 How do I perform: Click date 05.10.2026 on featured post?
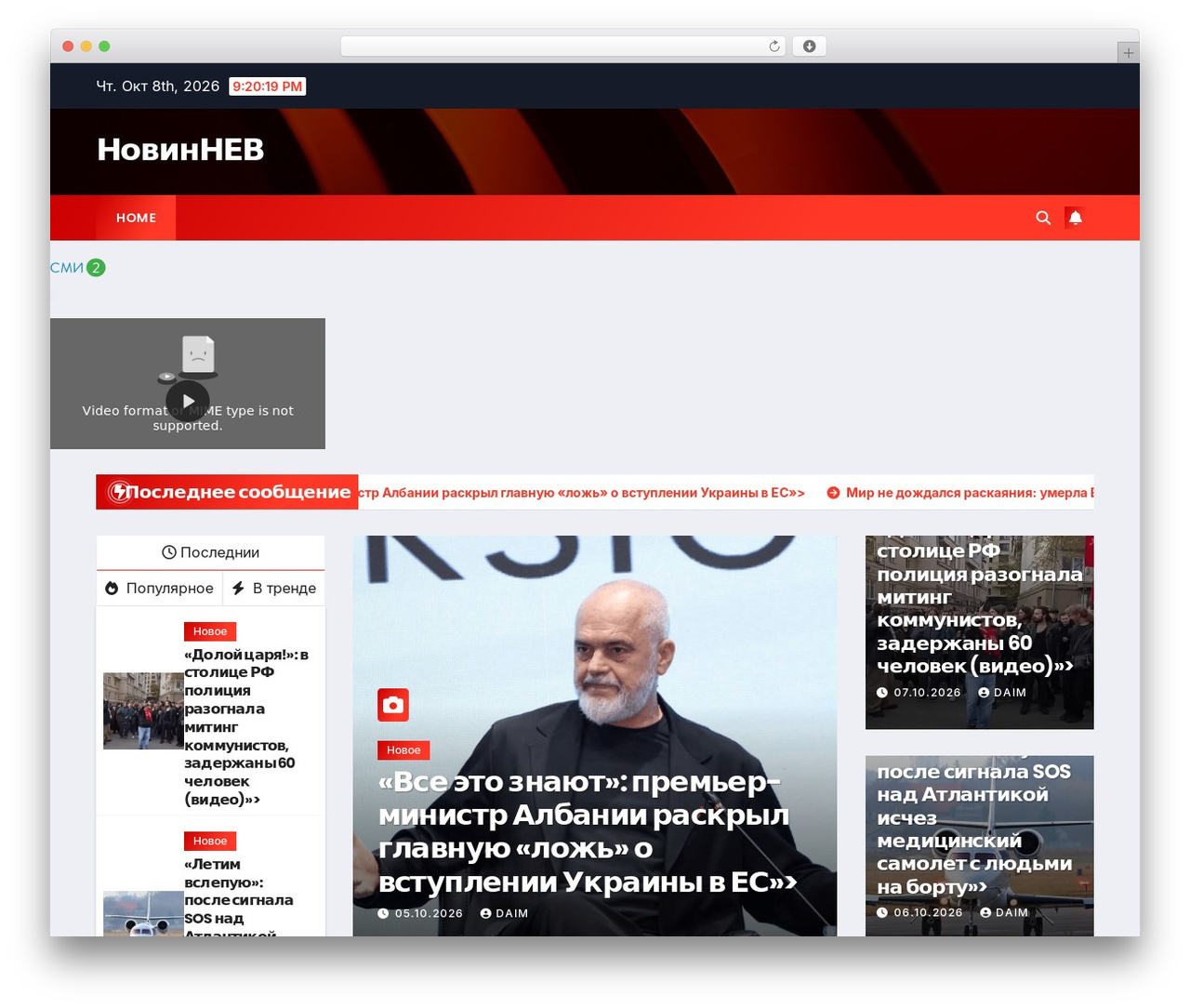click(x=420, y=913)
